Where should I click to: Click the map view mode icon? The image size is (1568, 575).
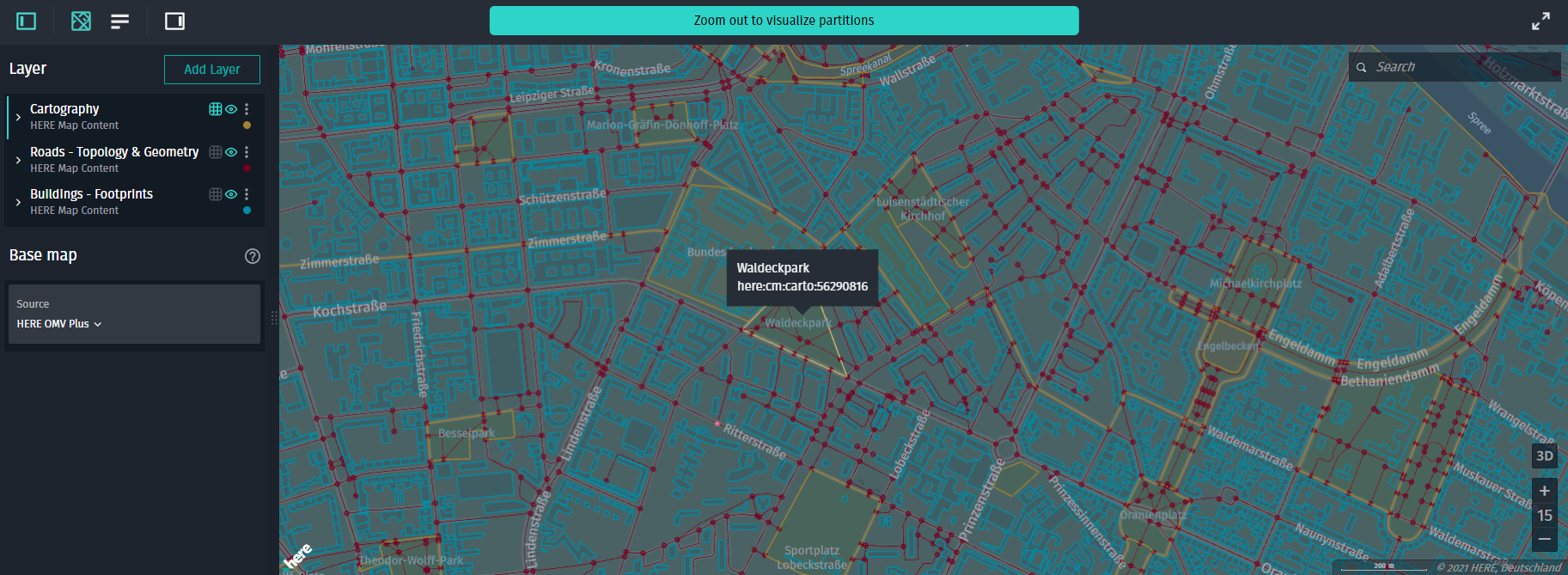(81, 21)
